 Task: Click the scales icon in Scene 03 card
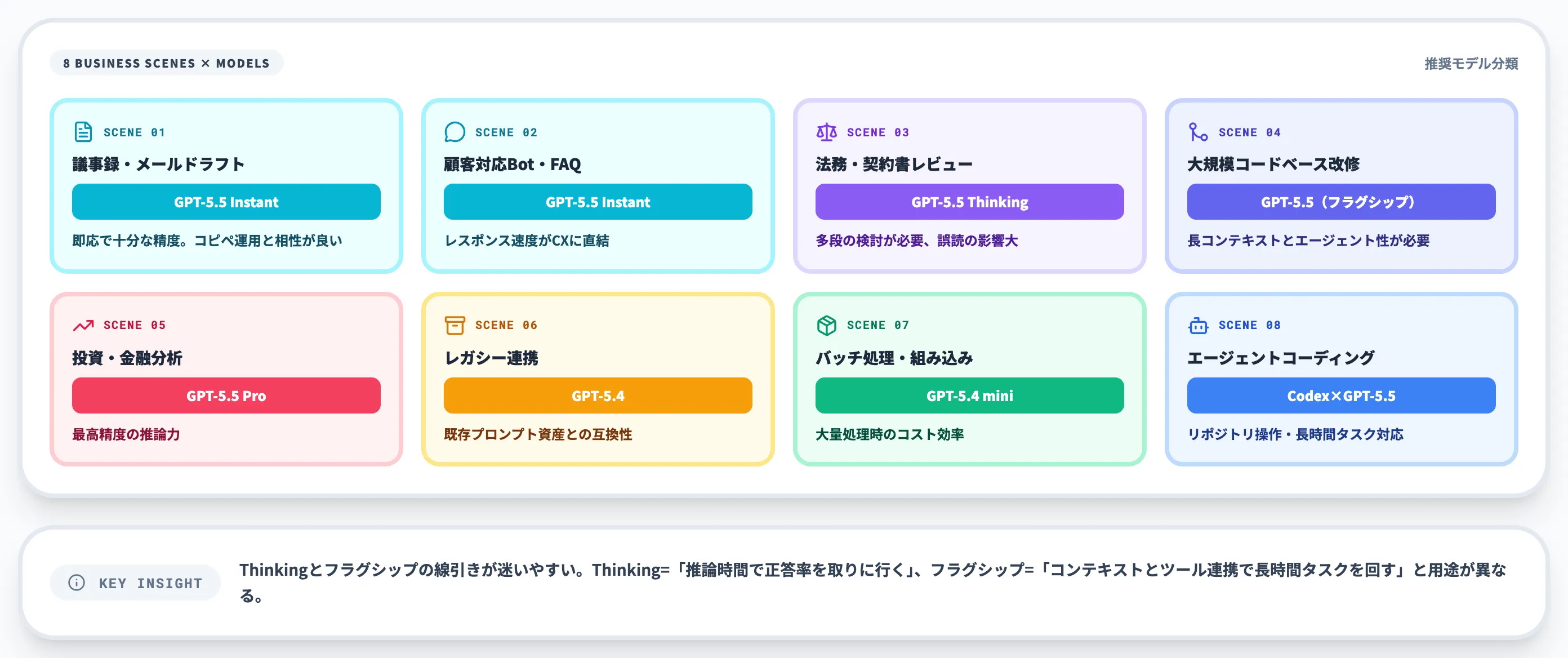pyautogui.click(x=827, y=132)
